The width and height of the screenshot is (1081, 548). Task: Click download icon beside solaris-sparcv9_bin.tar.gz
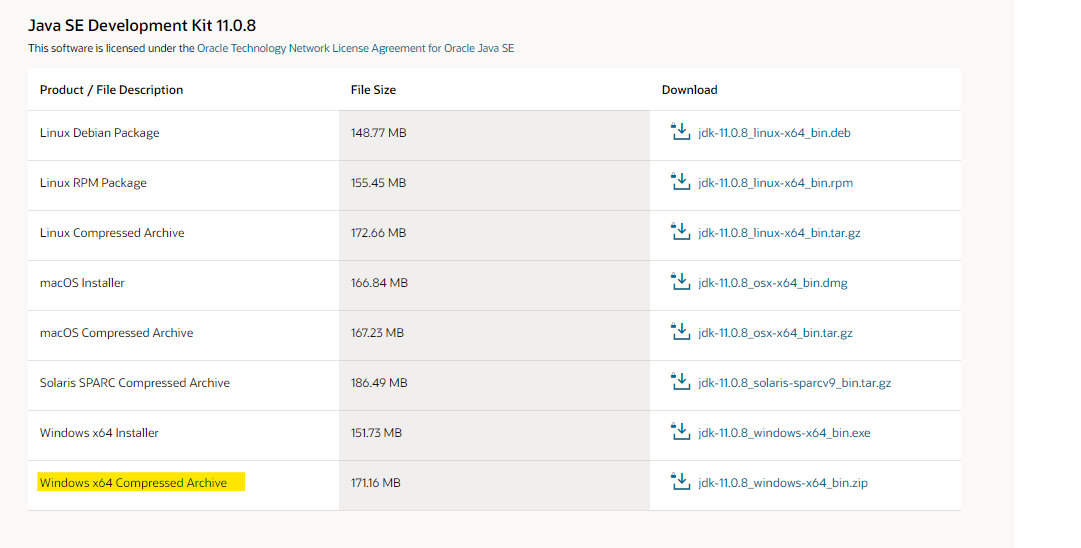click(680, 381)
